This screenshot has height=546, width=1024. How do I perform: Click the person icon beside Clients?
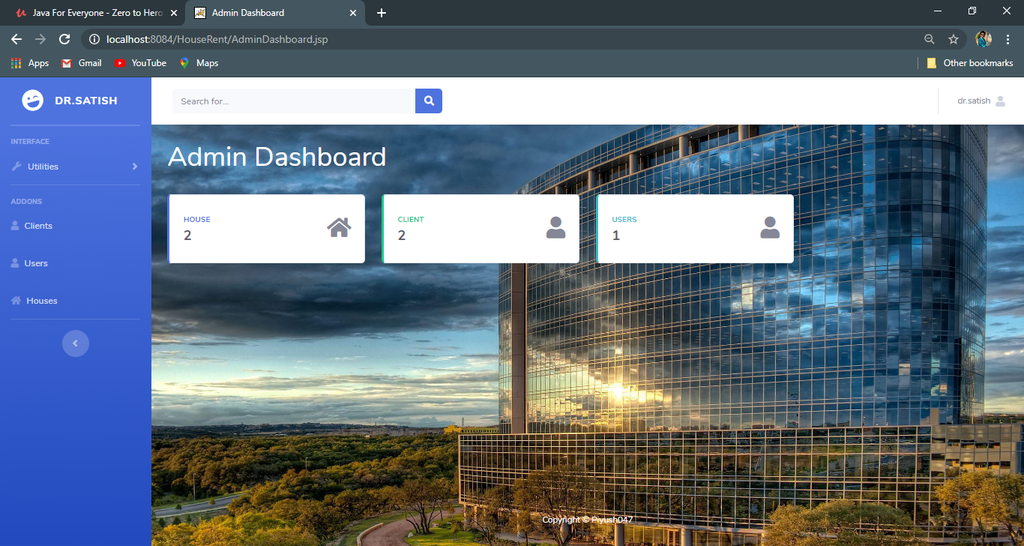tap(15, 225)
